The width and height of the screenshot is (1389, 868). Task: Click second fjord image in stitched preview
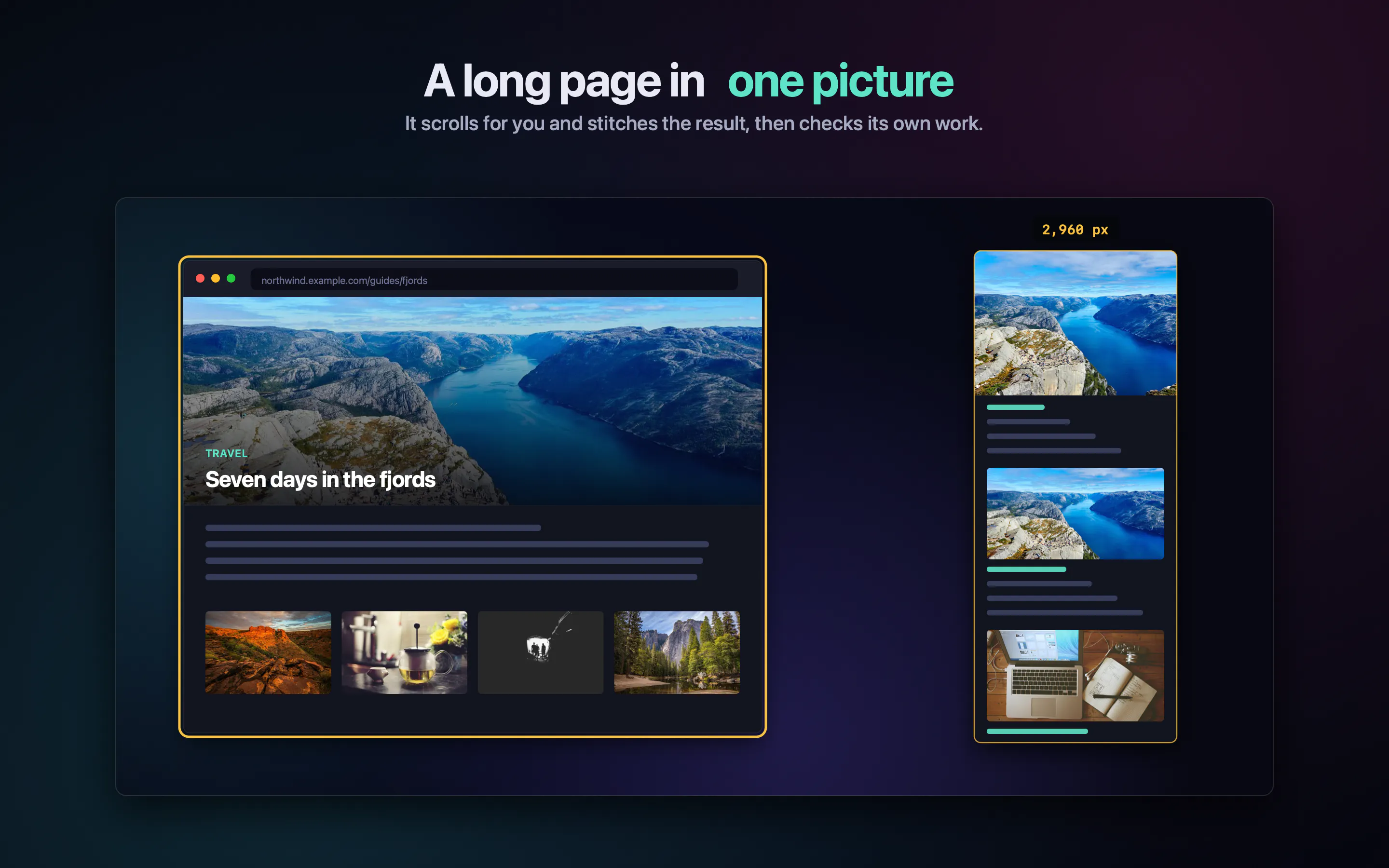pyautogui.click(x=1075, y=513)
